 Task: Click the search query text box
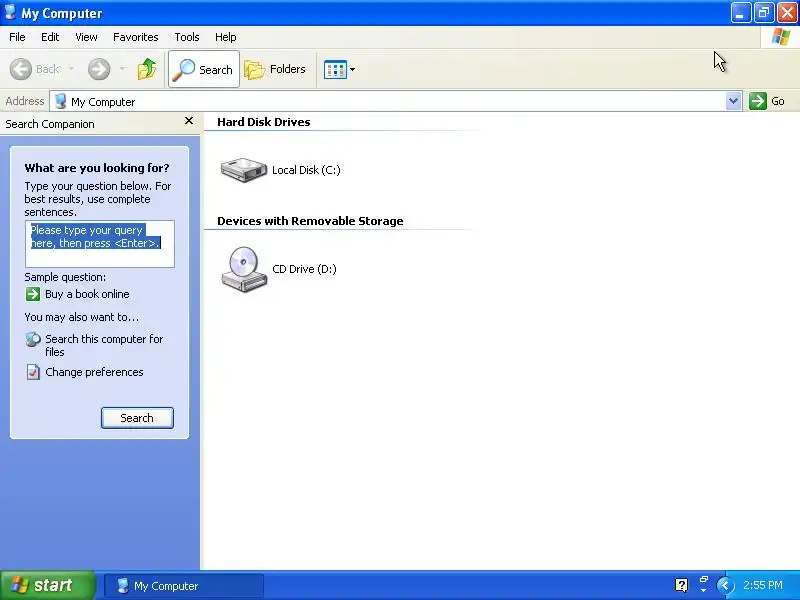[x=99, y=244]
